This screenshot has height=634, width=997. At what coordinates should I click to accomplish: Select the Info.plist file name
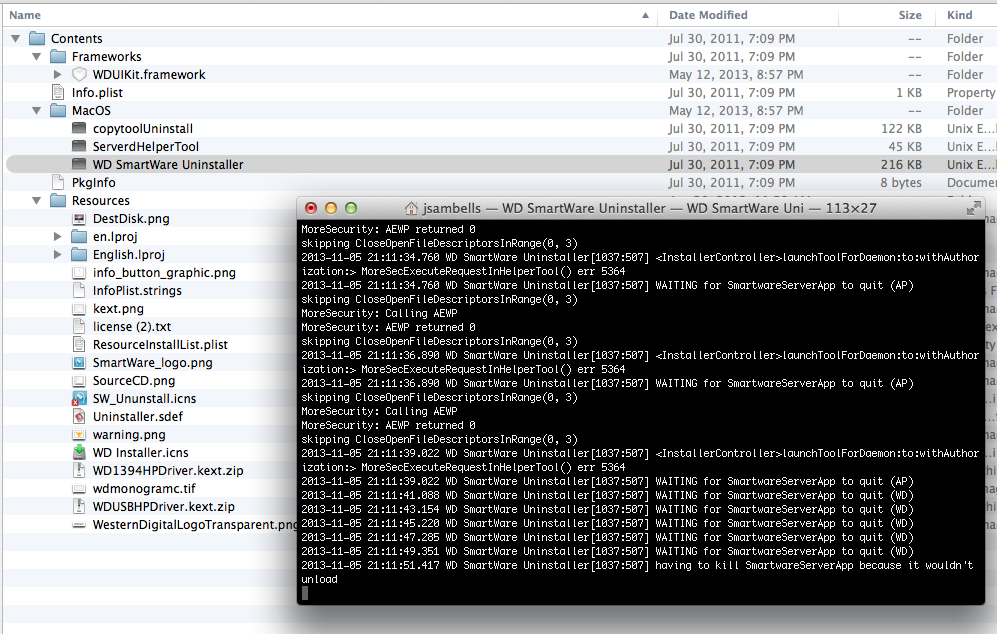tap(97, 92)
